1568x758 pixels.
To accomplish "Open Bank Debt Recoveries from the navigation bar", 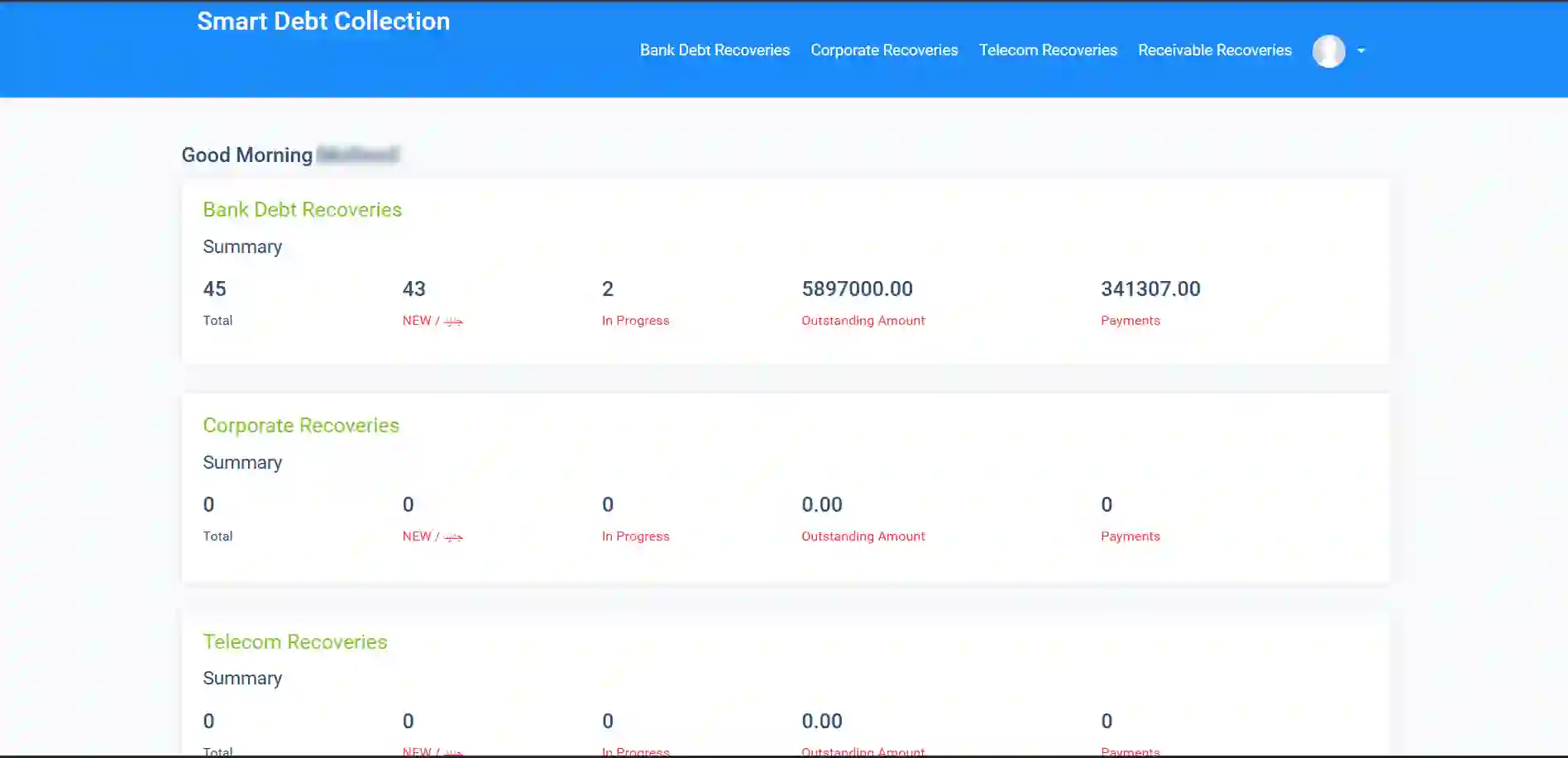I will click(x=715, y=50).
